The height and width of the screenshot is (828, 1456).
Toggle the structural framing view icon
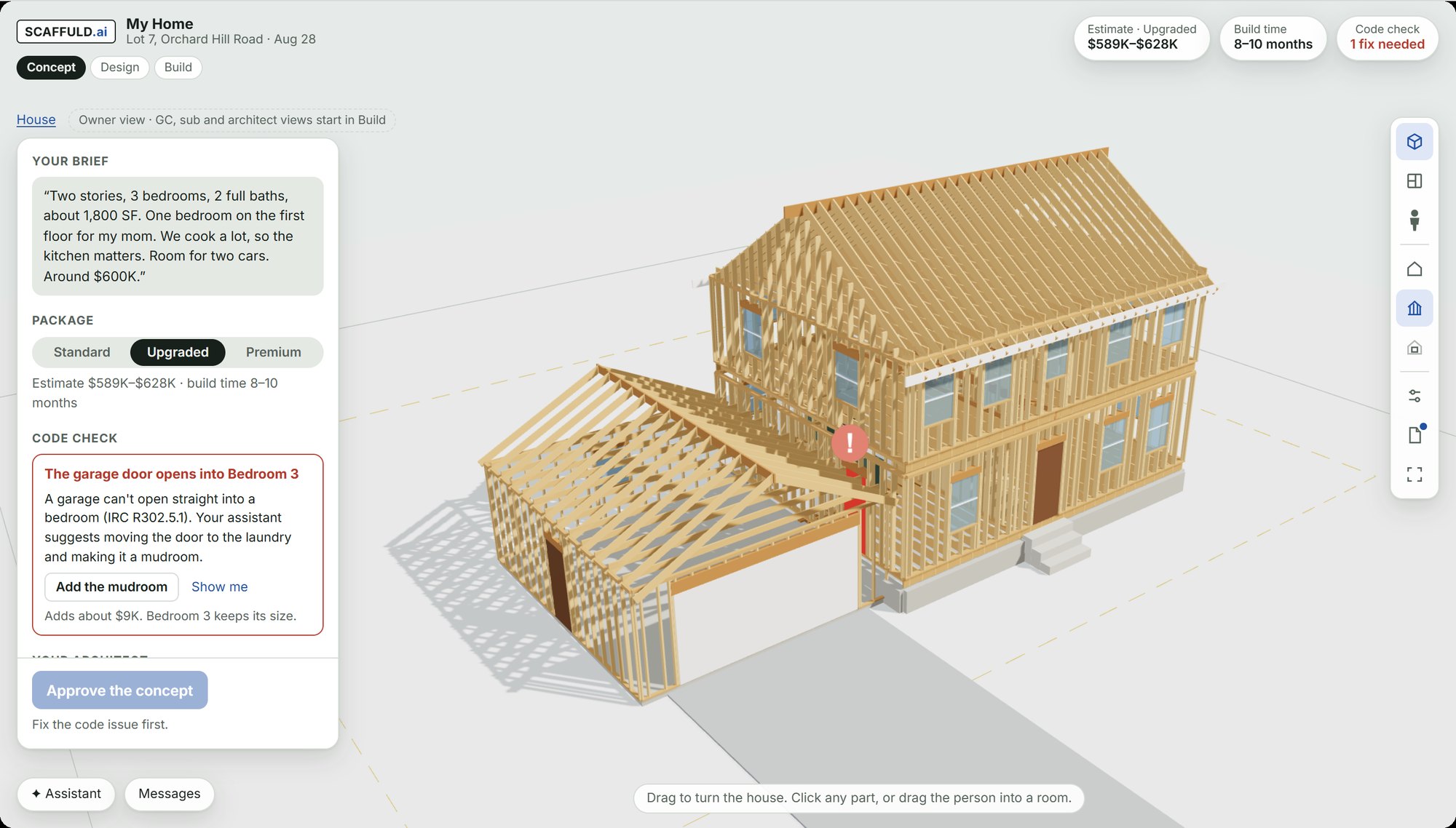1414,308
